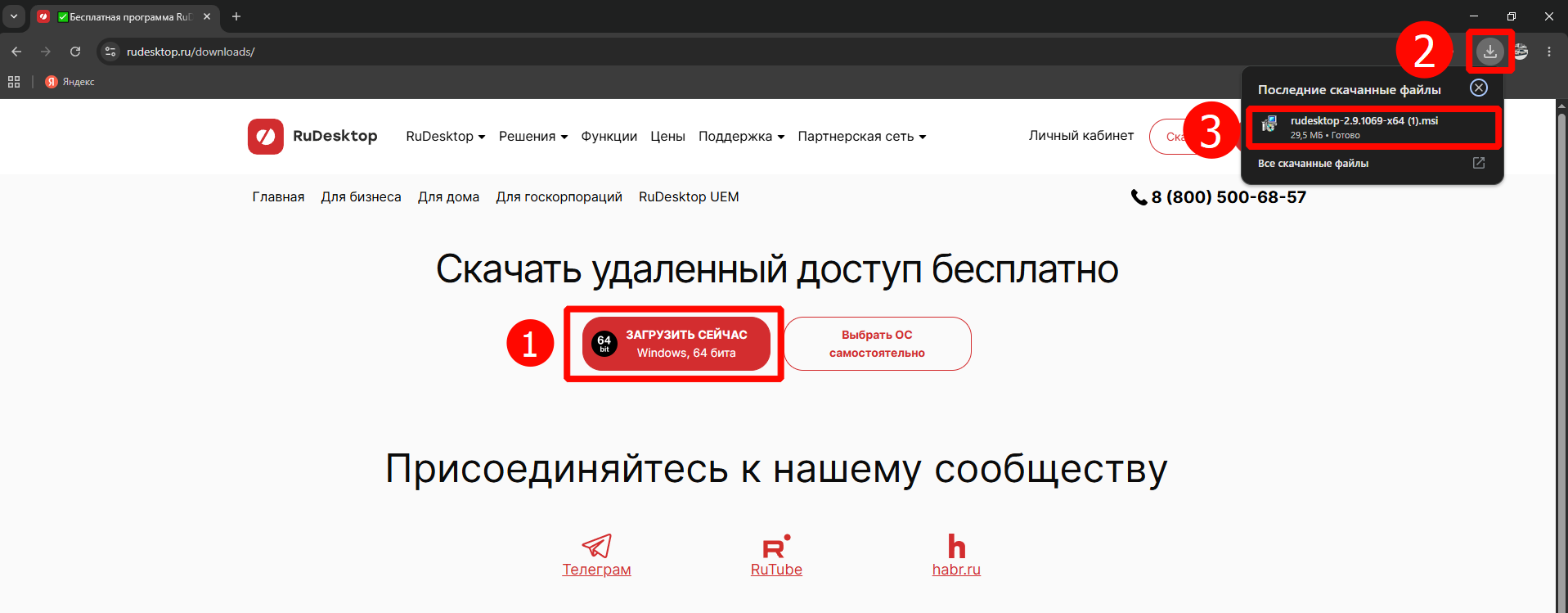Image resolution: width=1568 pixels, height=613 pixels.
Task: Click the scrollbar up arrow
Action: 1561,106
